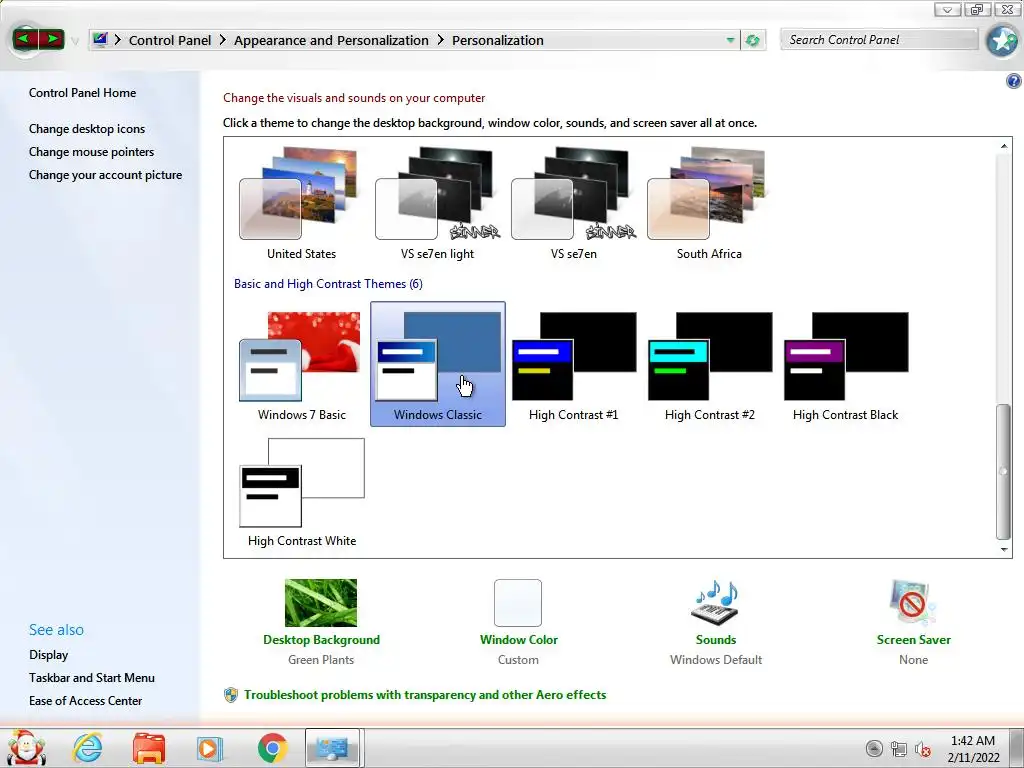This screenshot has width=1024, height=768.
Task: Select the United States theme thumbnail
Action: [x=301, y=203]
